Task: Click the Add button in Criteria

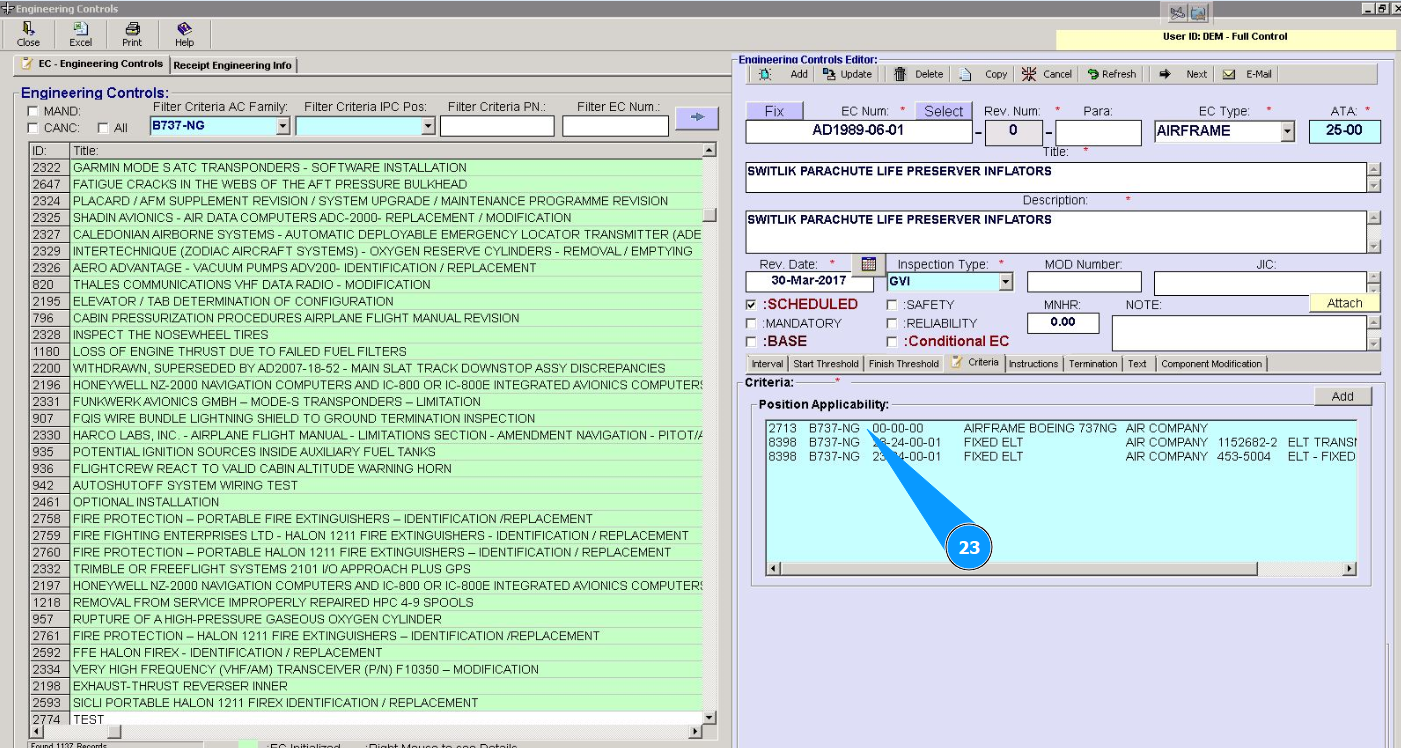Action: click(x=1342, y=397)
